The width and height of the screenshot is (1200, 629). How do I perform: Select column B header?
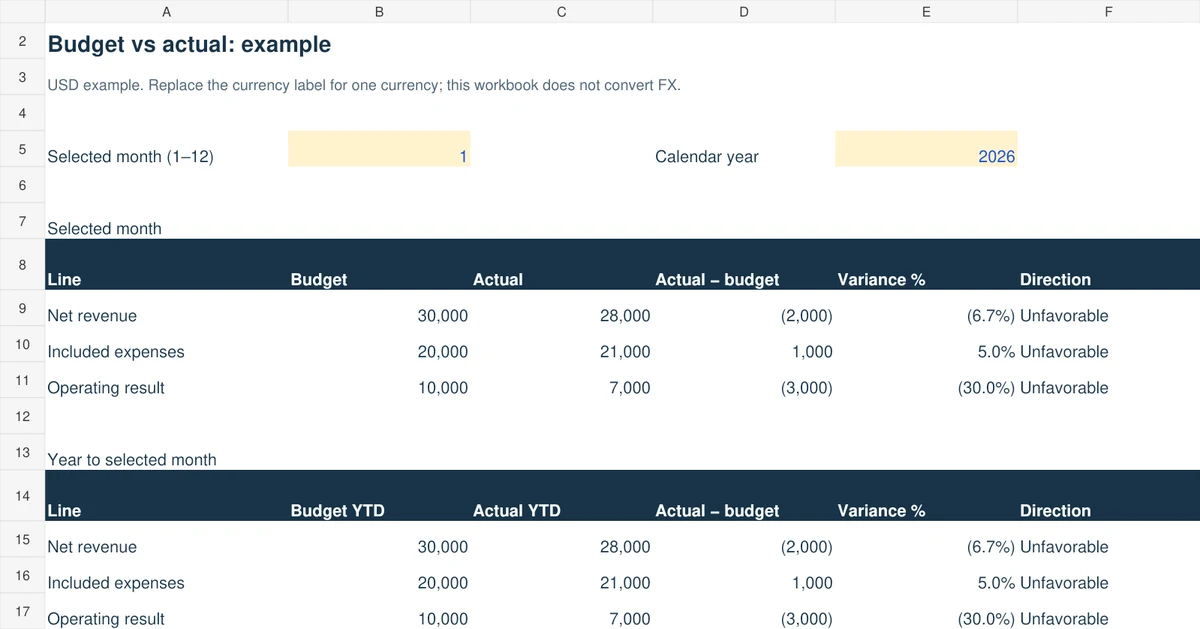pyautogui.click(x=379, y=12)
